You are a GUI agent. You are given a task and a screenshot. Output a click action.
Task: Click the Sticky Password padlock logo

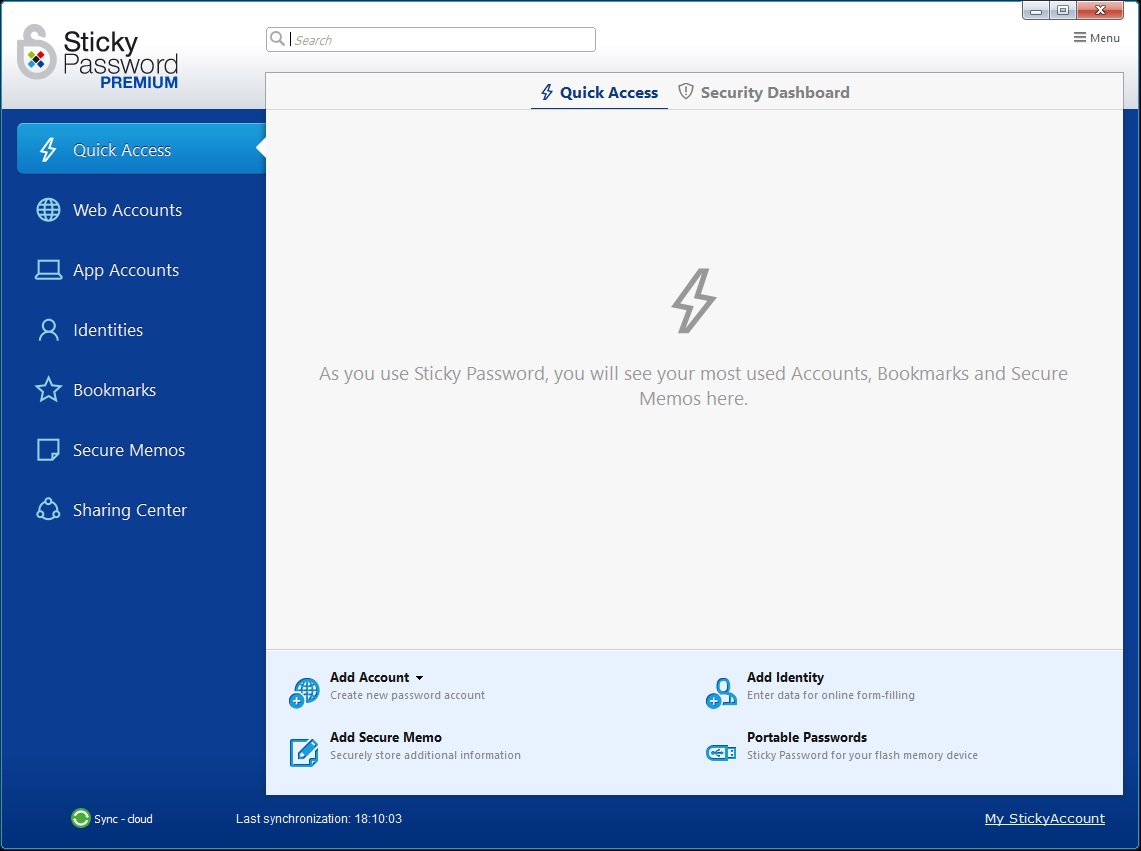36,52
